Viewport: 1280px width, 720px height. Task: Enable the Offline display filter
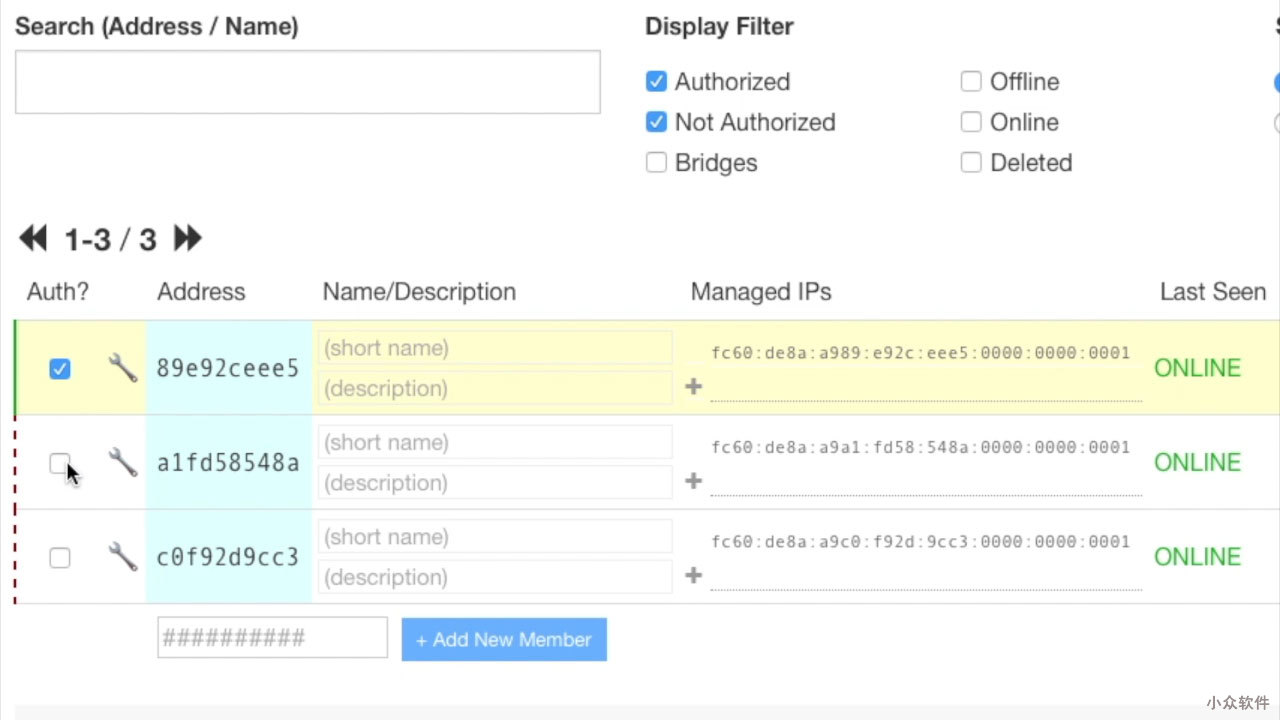[x=971, y=81]
